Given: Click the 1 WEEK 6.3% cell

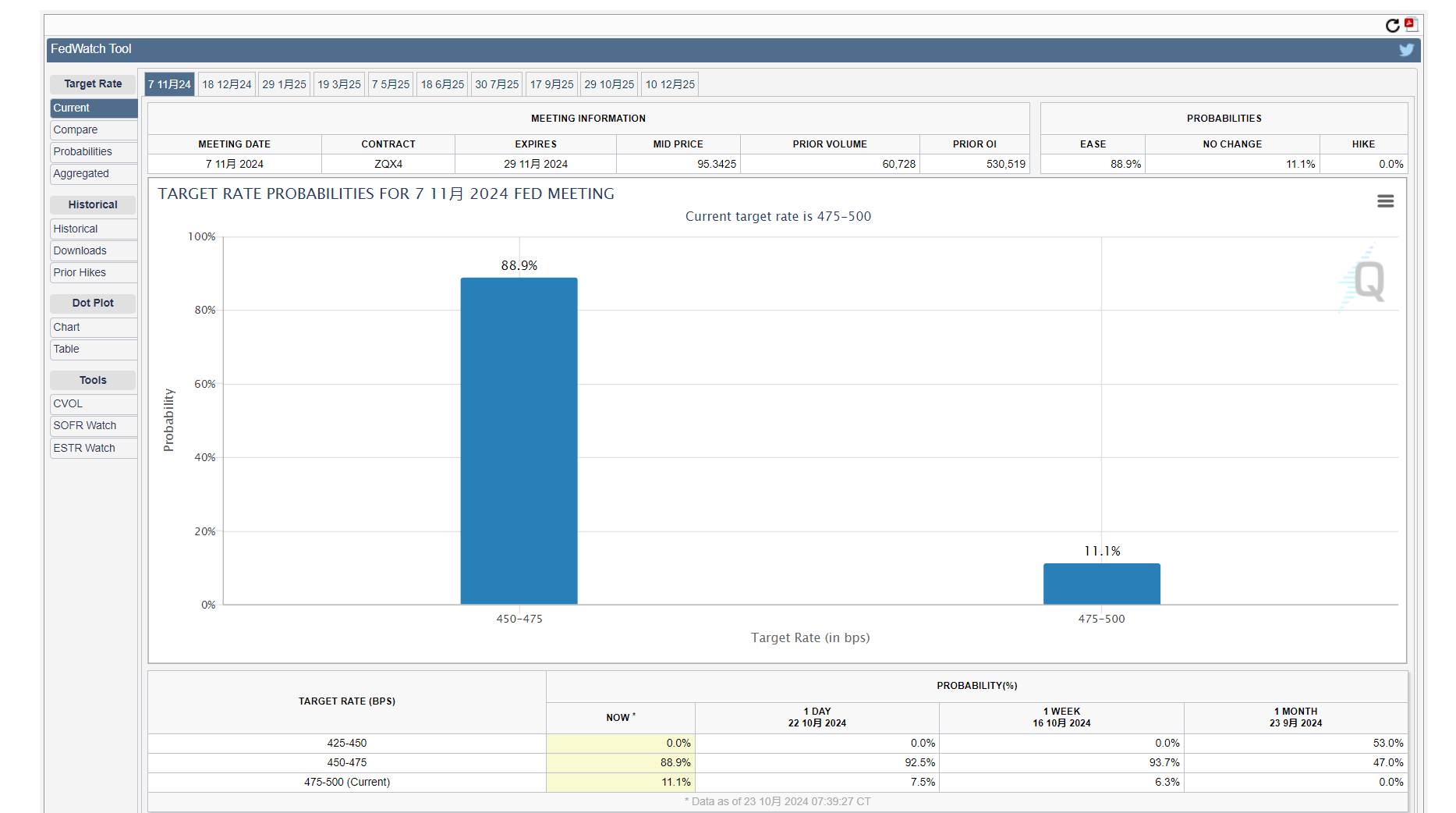Looking at the screenshot, I should [x=1061, y=783].
